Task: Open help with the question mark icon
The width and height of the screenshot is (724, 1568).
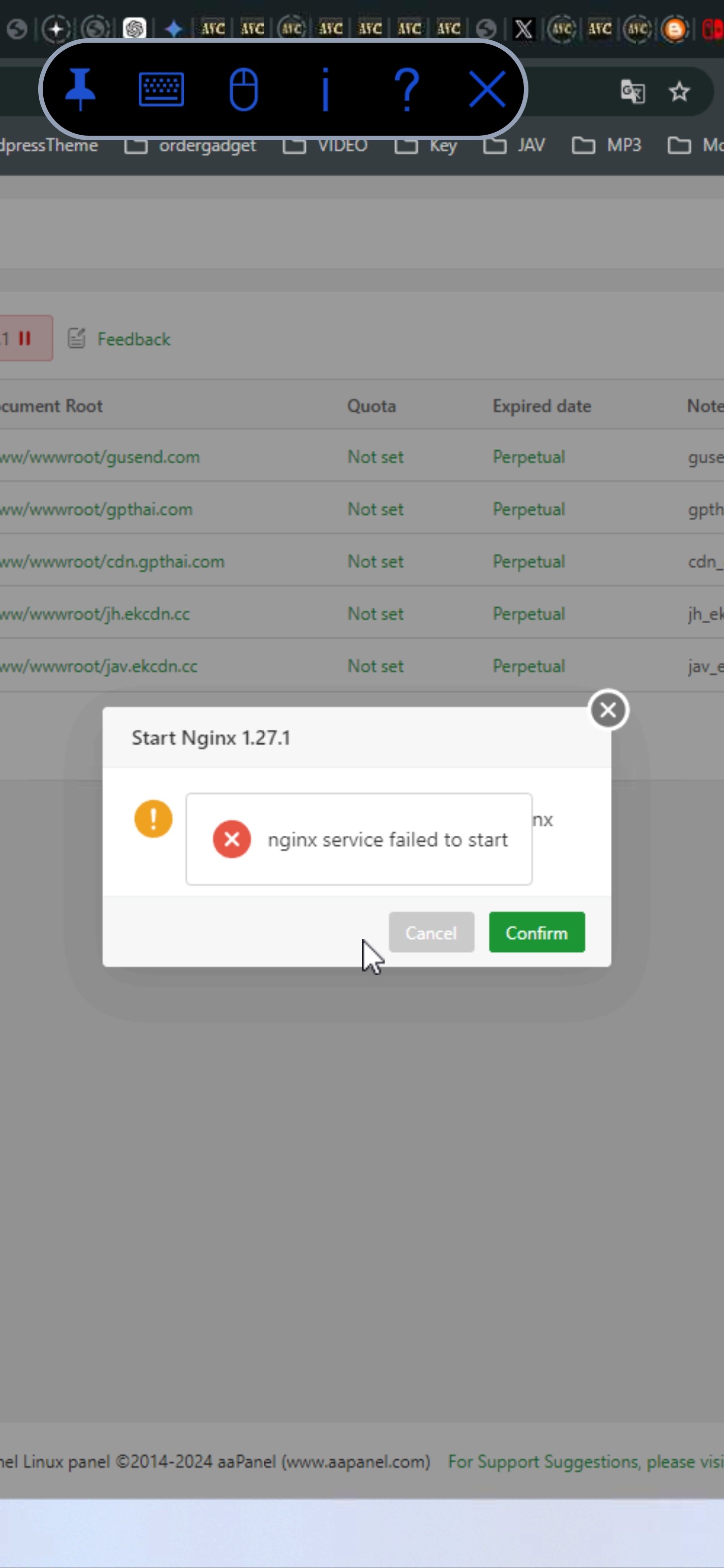Action: pos(407,89)
